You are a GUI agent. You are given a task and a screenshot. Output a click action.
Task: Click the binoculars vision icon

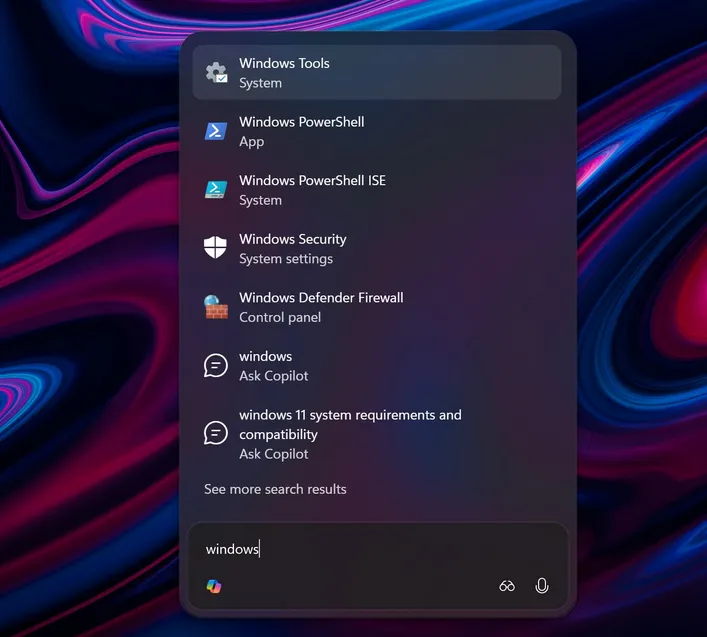(x=507, y=586)
